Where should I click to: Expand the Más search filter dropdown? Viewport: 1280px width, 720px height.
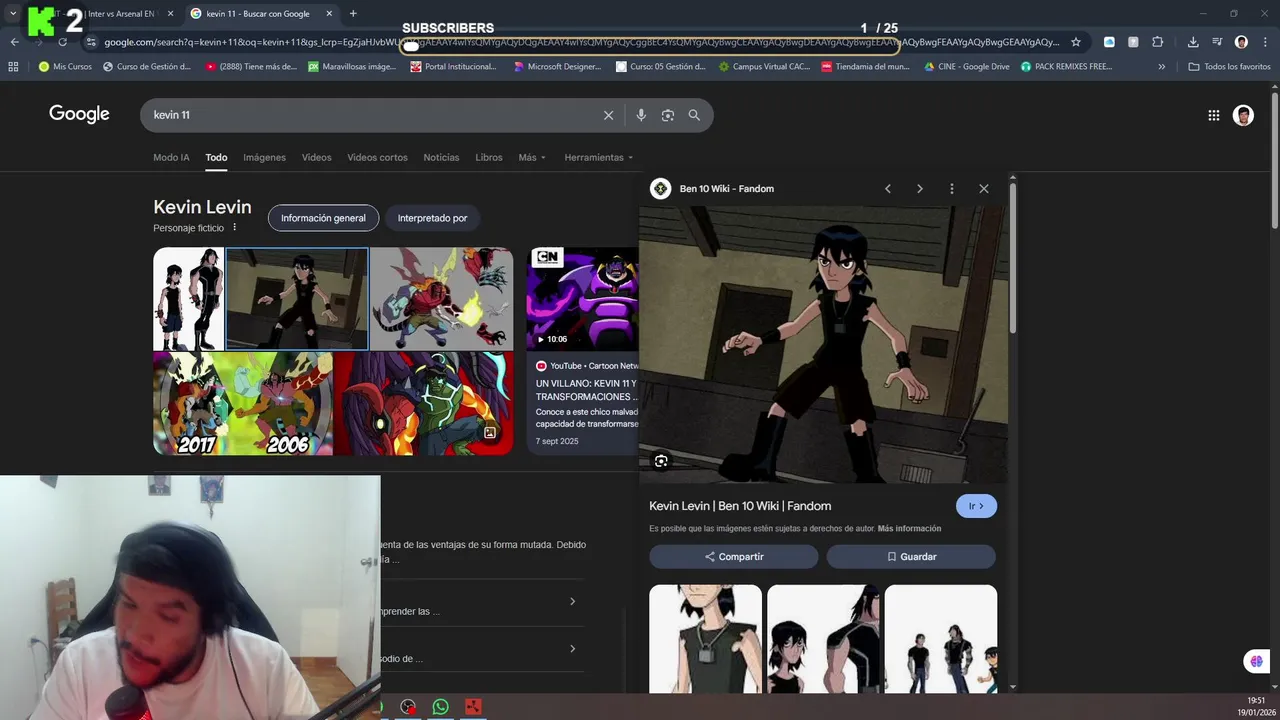coord(532,157)
